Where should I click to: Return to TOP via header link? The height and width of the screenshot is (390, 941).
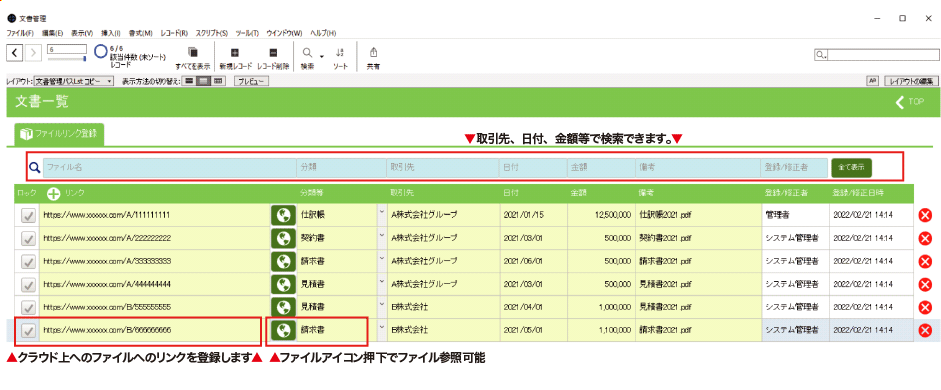910,102
